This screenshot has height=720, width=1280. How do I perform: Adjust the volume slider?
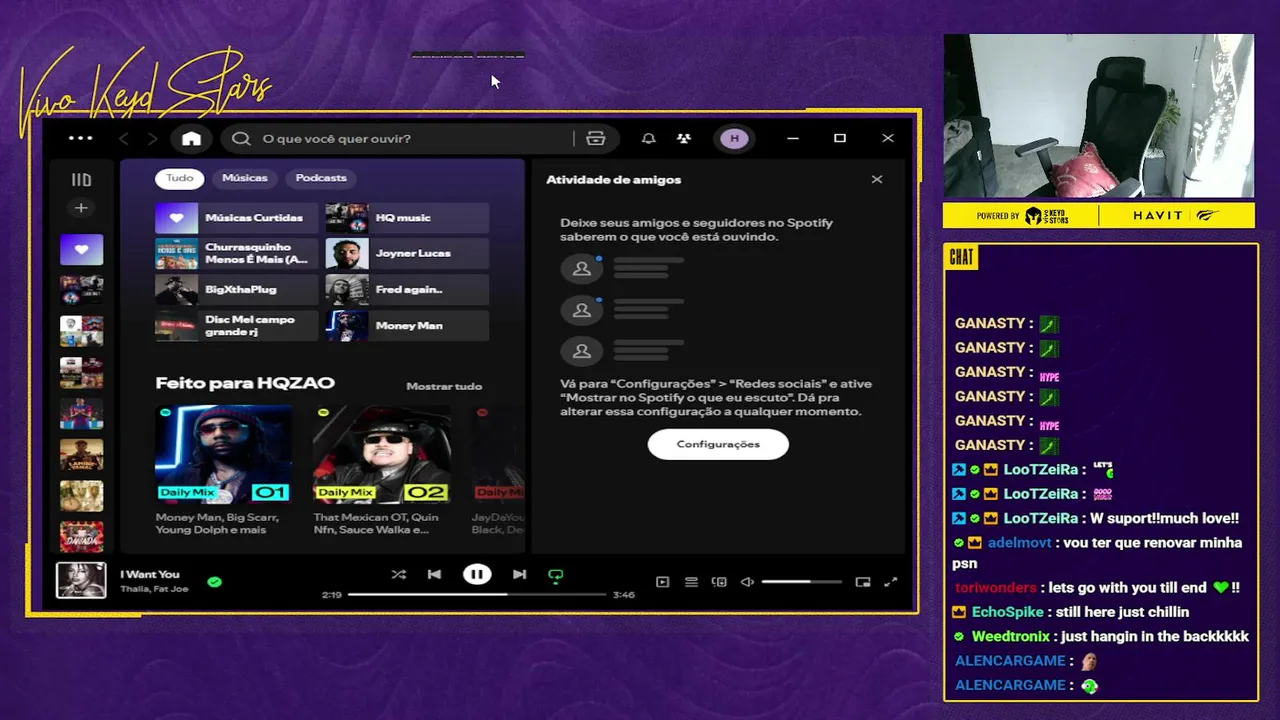coord(801,582)
